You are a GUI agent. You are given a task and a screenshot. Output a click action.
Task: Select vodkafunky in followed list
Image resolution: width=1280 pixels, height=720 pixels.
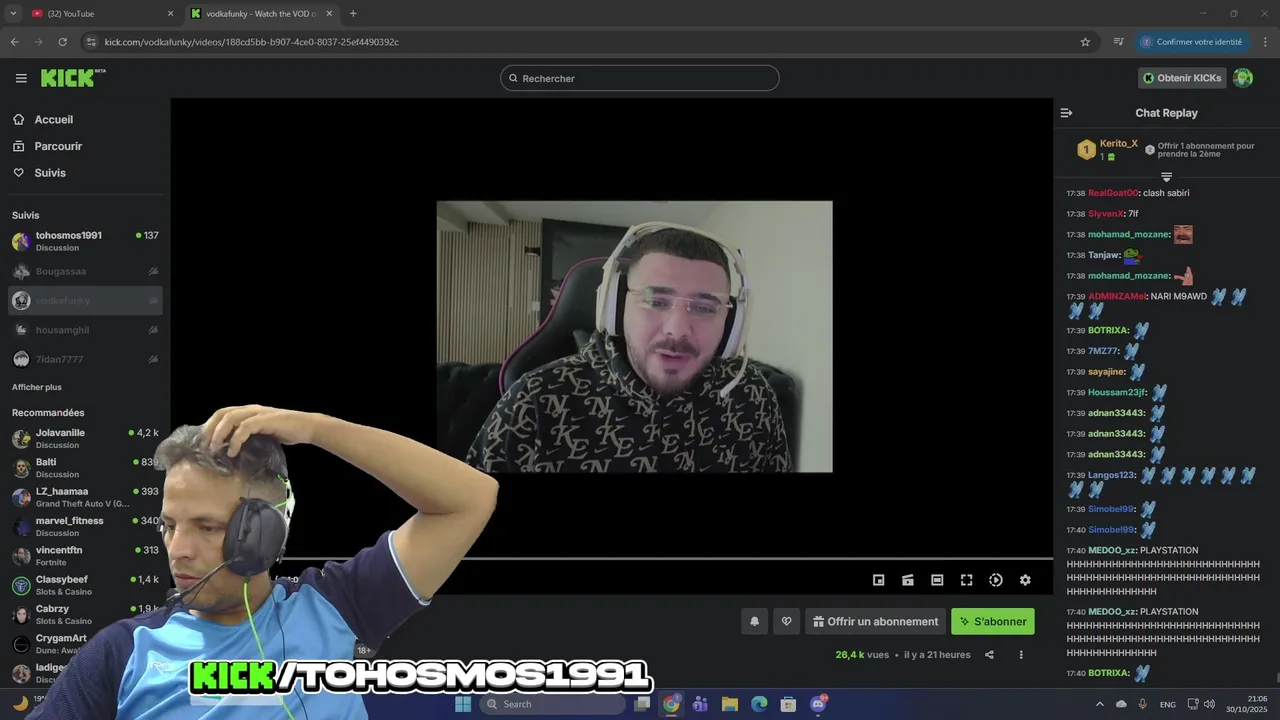point(85,300)
